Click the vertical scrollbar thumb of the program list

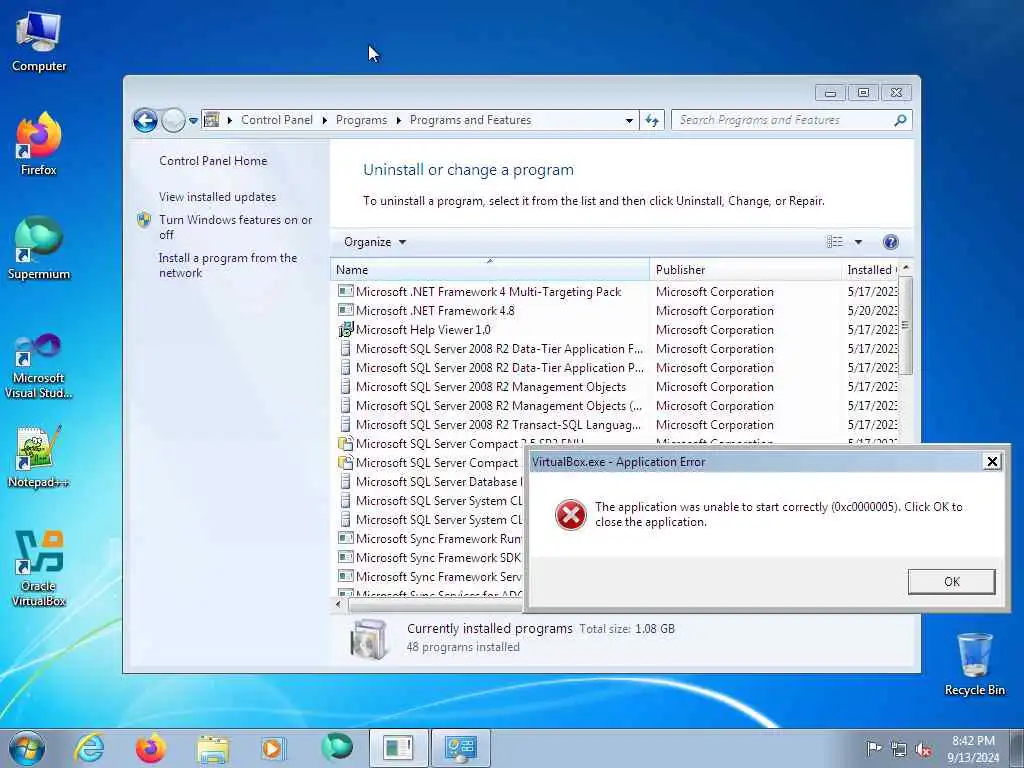tap(905, 325)
